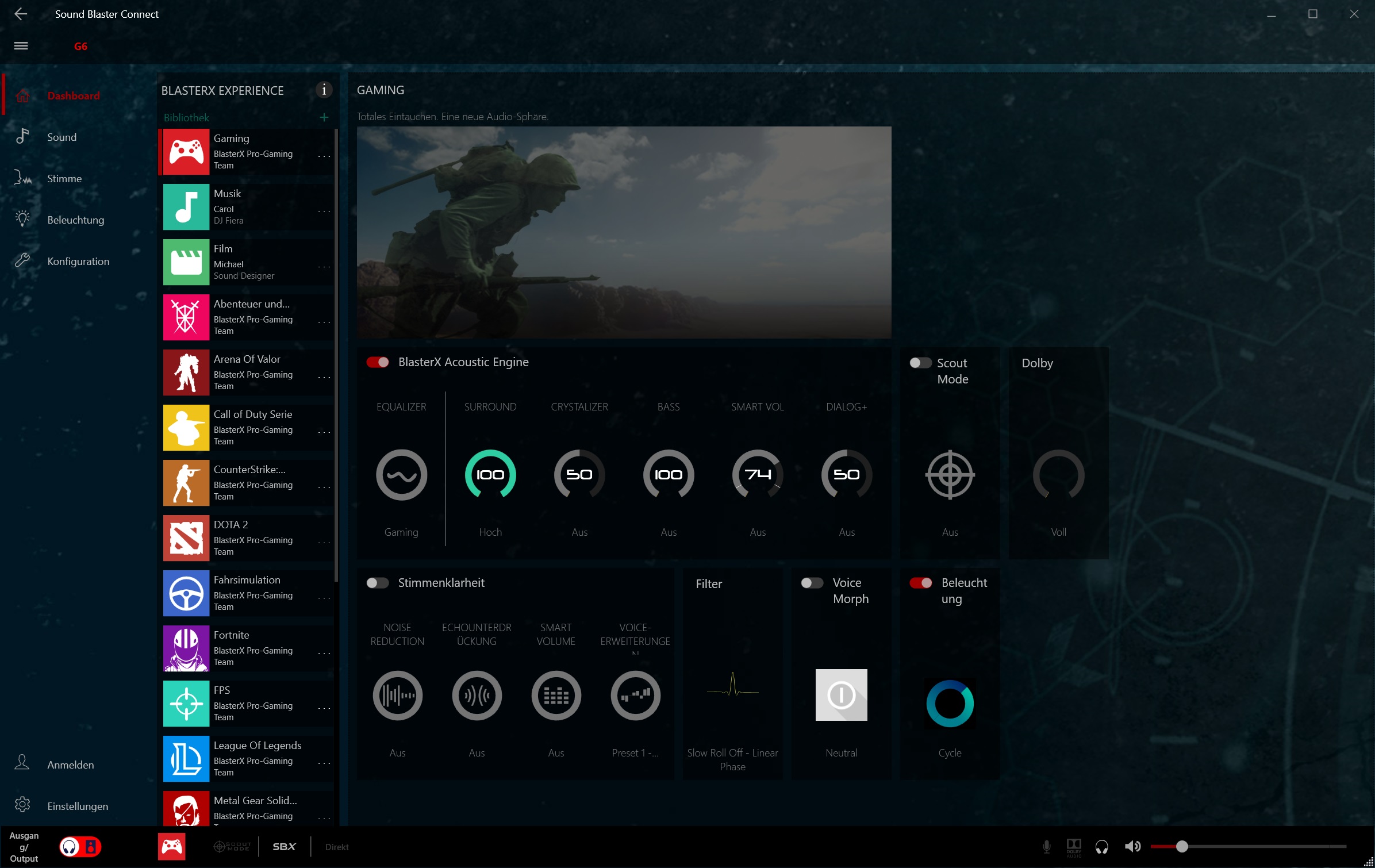Select the Musik note profile icon
Viewport: 1375px width, 868px height.
pyautogui.click(x=186, y=207)
